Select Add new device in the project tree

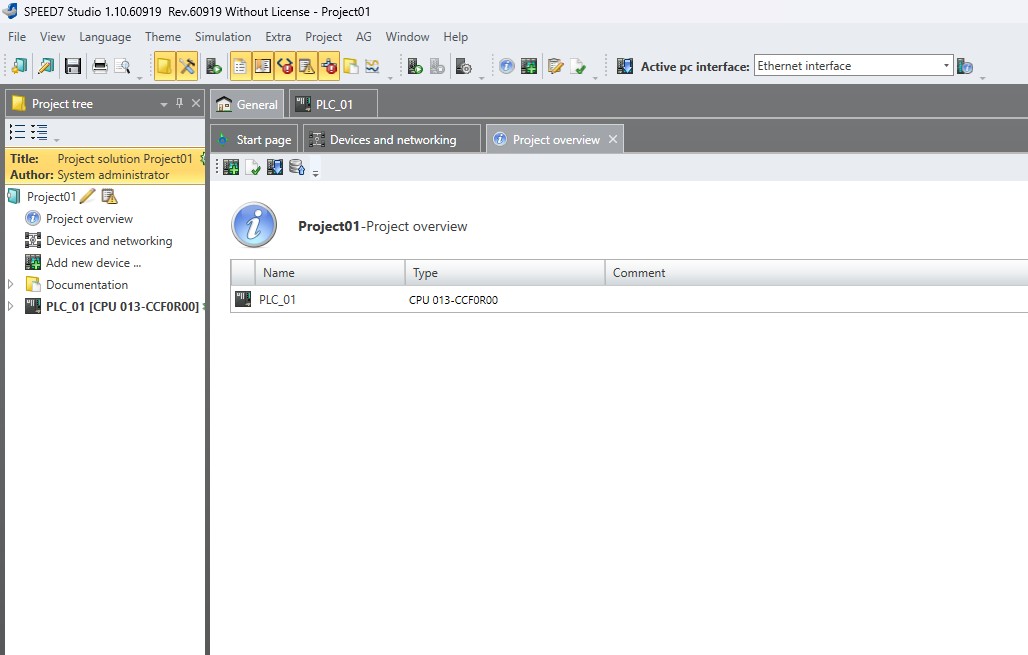click(94, 262)
